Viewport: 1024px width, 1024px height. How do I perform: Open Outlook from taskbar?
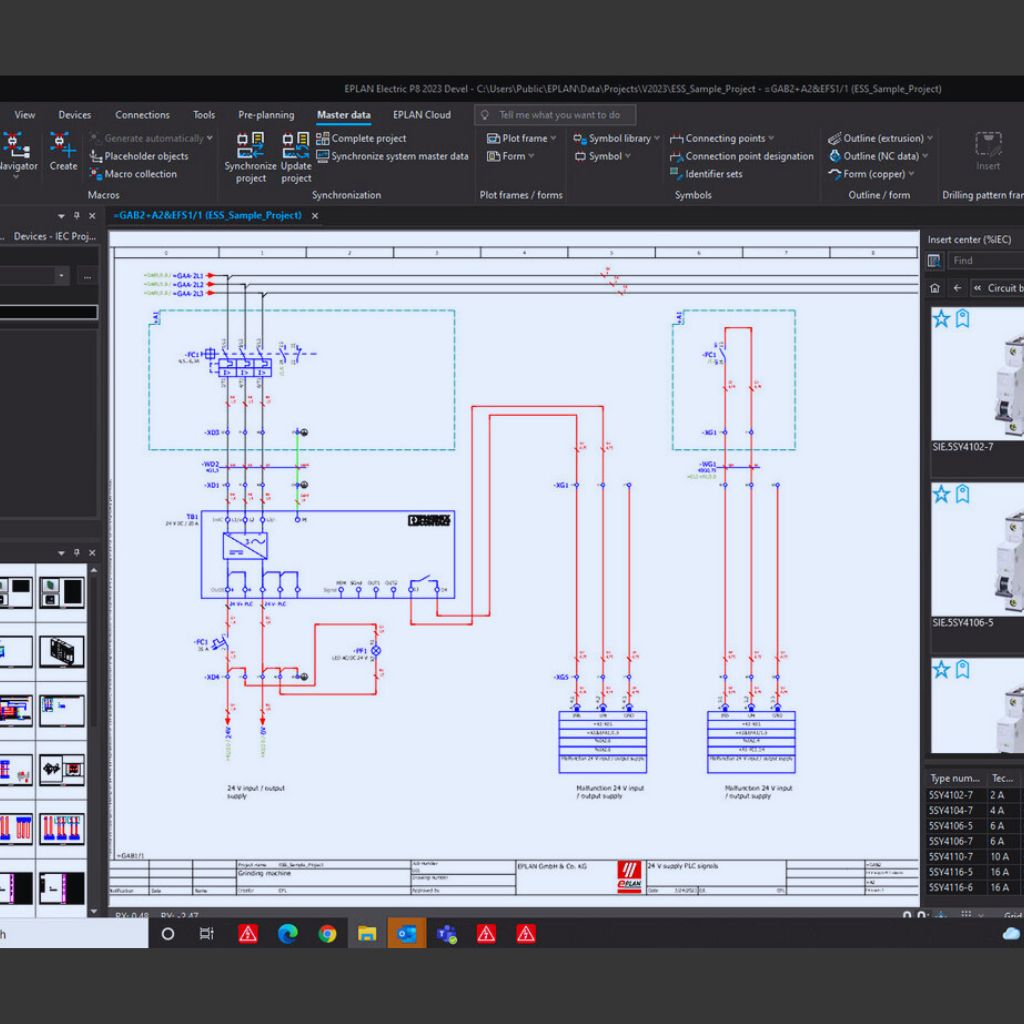[406, 934]
